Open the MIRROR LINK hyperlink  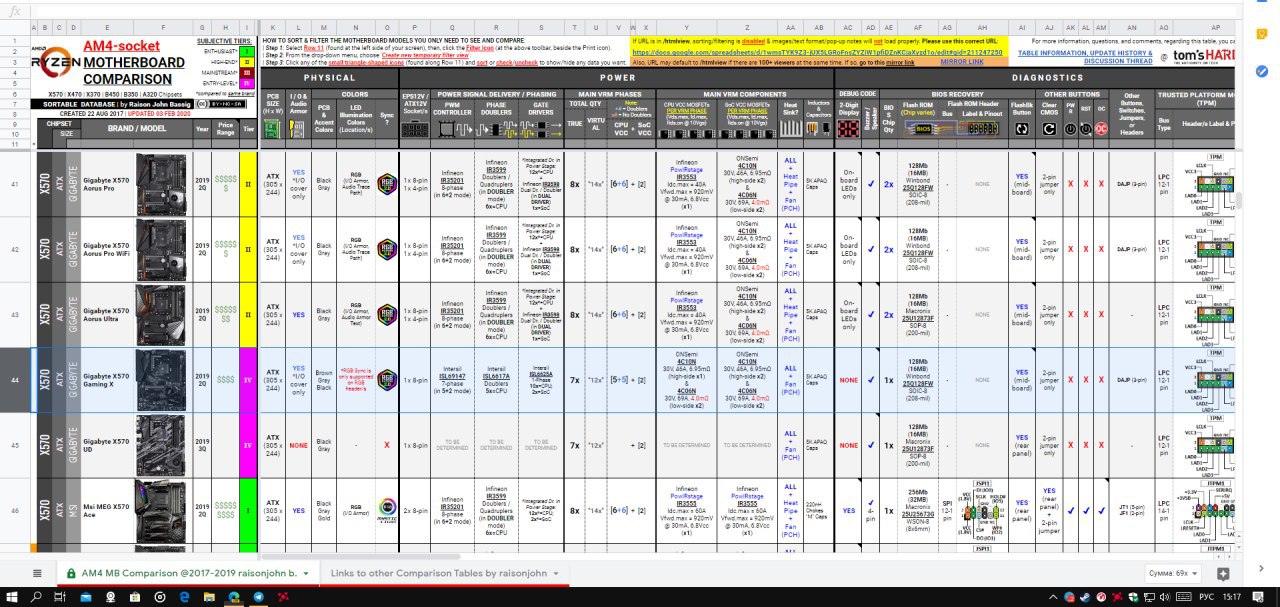(x=961, y=62)
